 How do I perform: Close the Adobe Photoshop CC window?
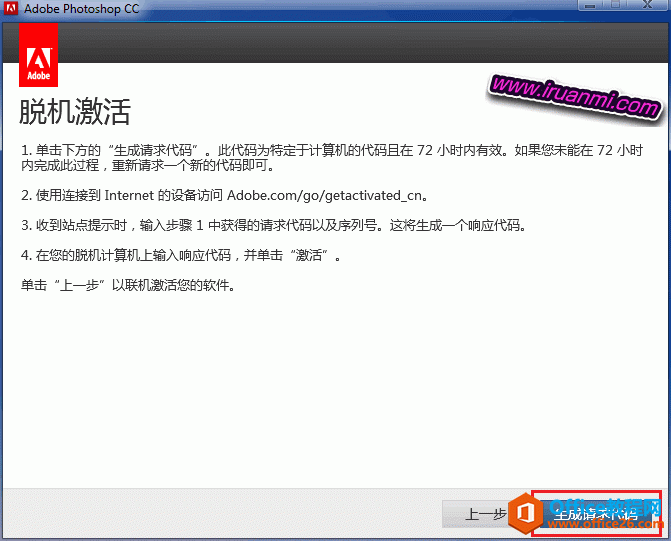[647, 5]
